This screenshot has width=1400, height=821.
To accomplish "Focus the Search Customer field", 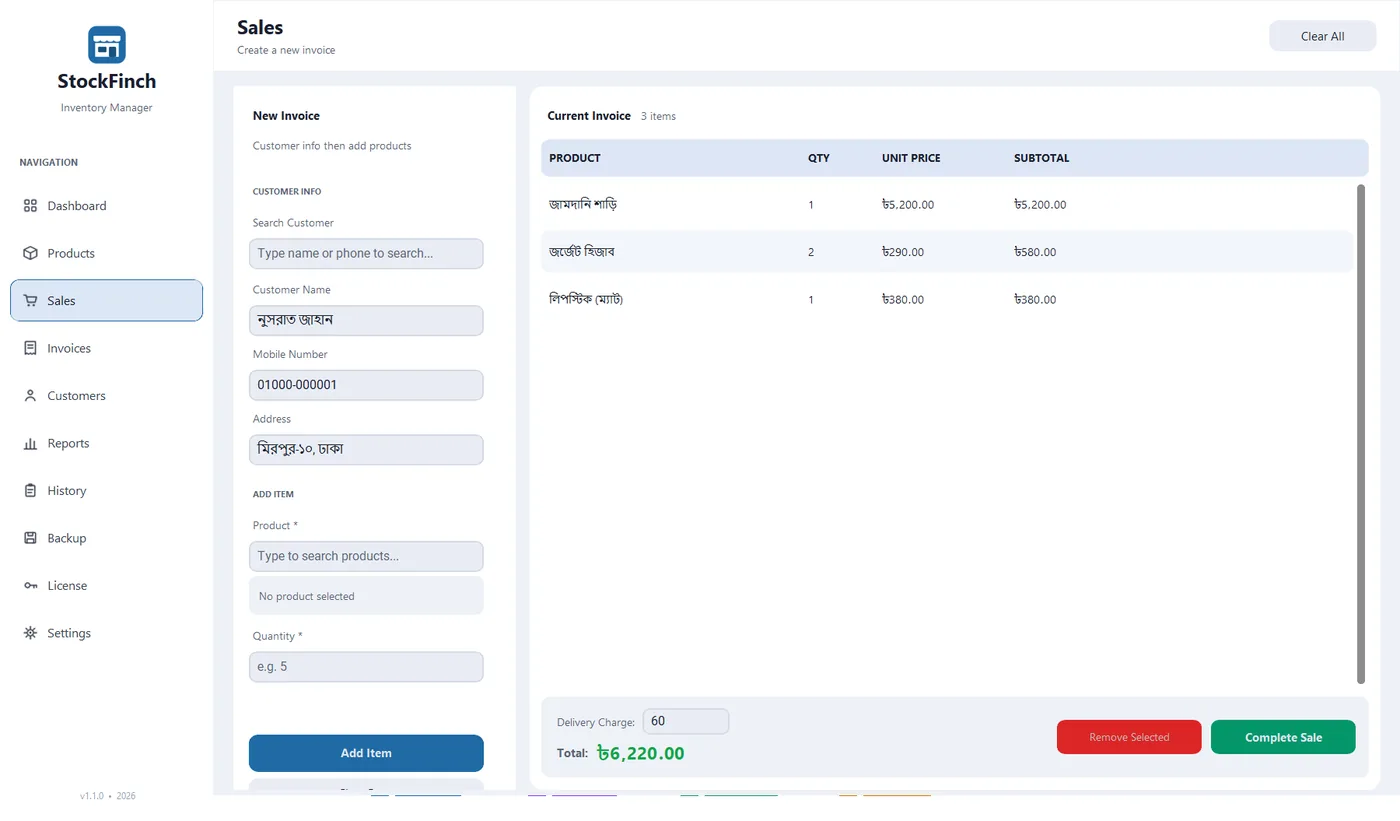I will tap(366, 253).
